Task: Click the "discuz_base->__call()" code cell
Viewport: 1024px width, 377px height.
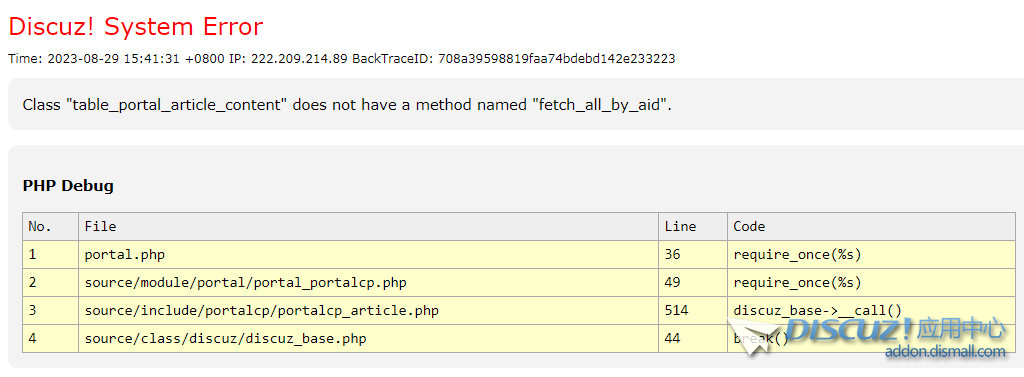Action: tap(872, 311)
